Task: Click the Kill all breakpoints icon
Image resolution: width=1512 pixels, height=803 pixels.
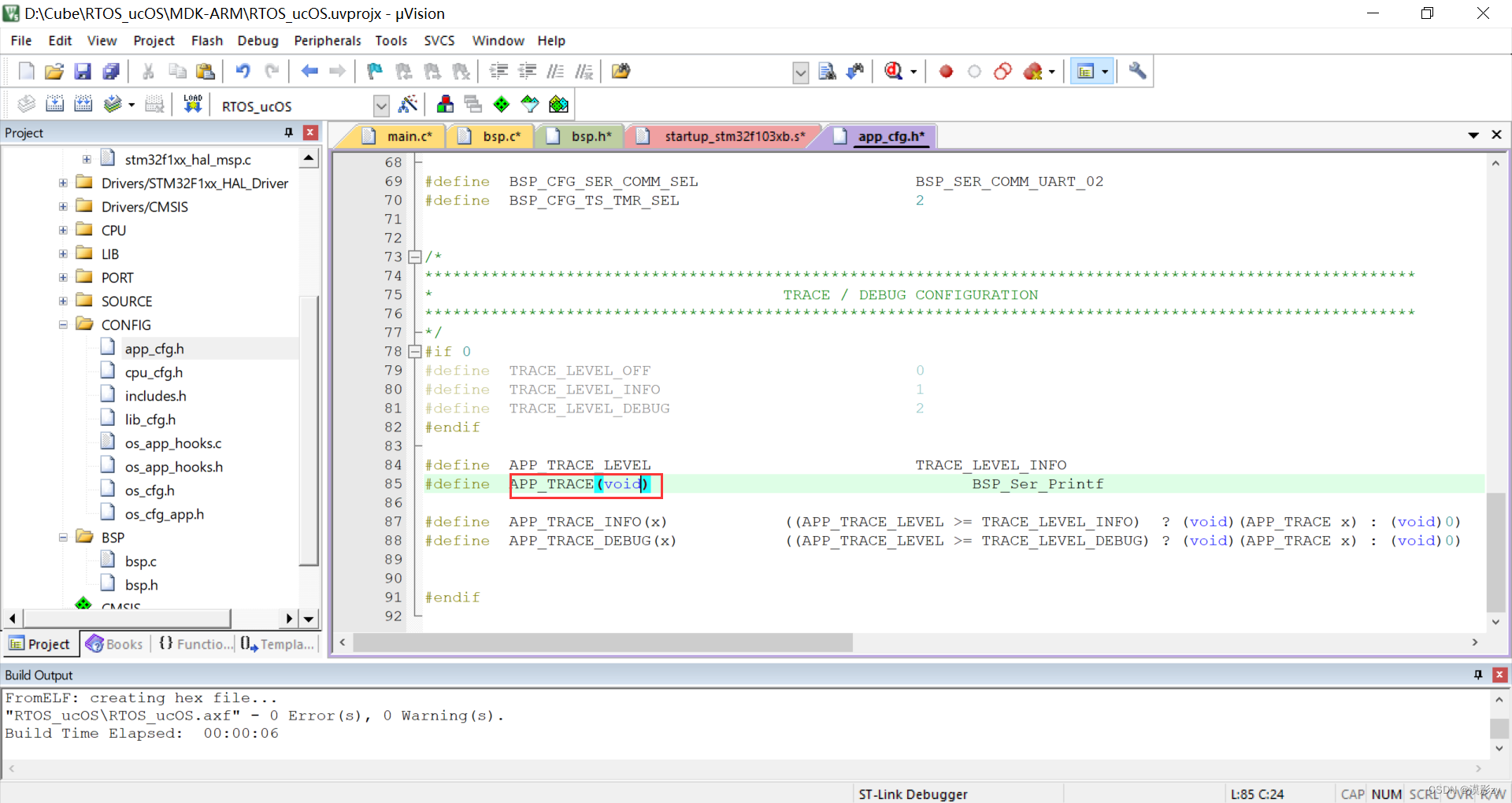Action: coord(1032,72)
